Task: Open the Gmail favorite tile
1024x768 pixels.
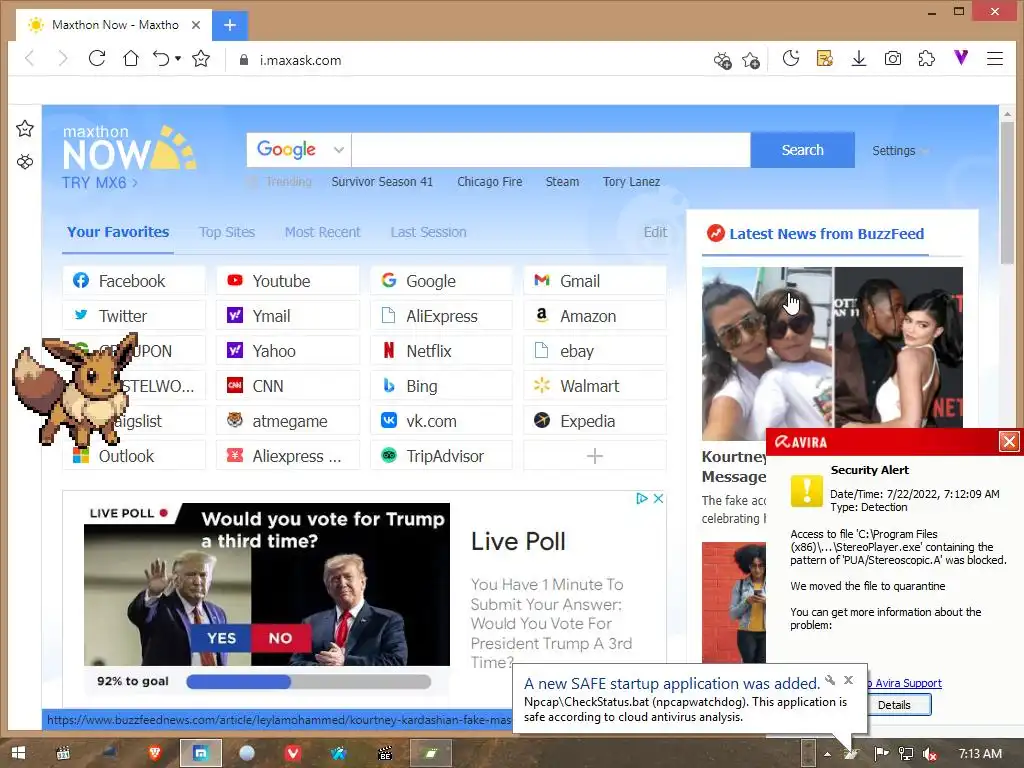Action: [x=595, y=281]
